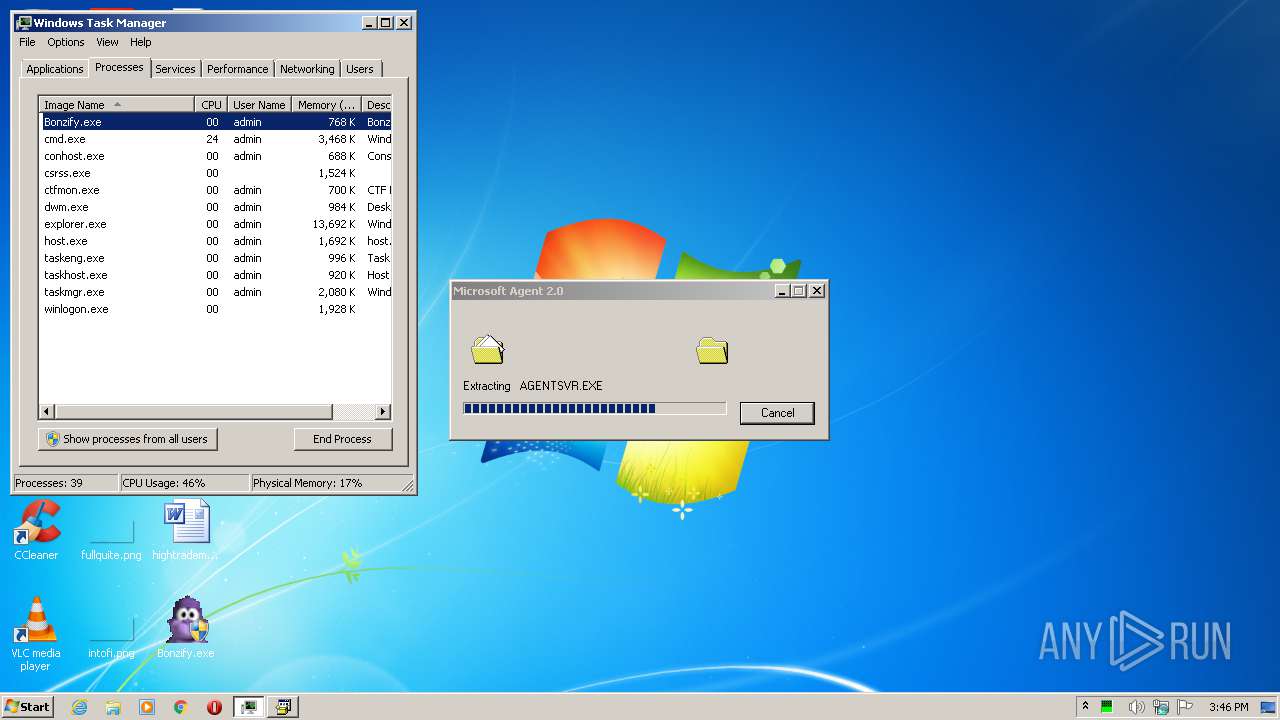Open Windows Explorer from the taskbar

point(113,707)
